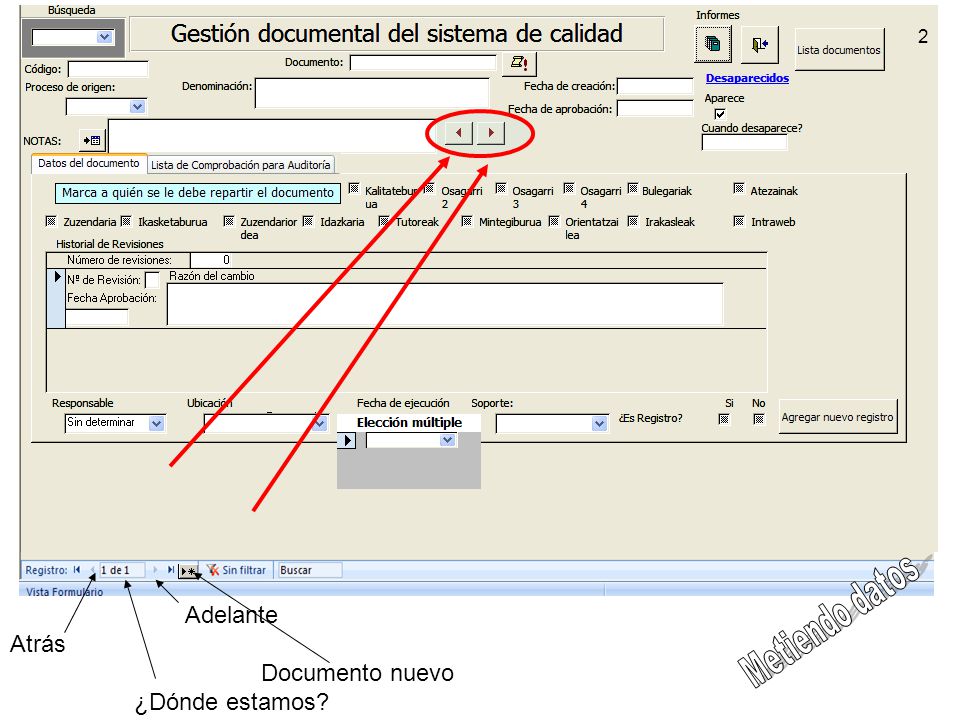960x720 pixels.
Task: Open the Desaparecidos link
Action: pos(747,78)
